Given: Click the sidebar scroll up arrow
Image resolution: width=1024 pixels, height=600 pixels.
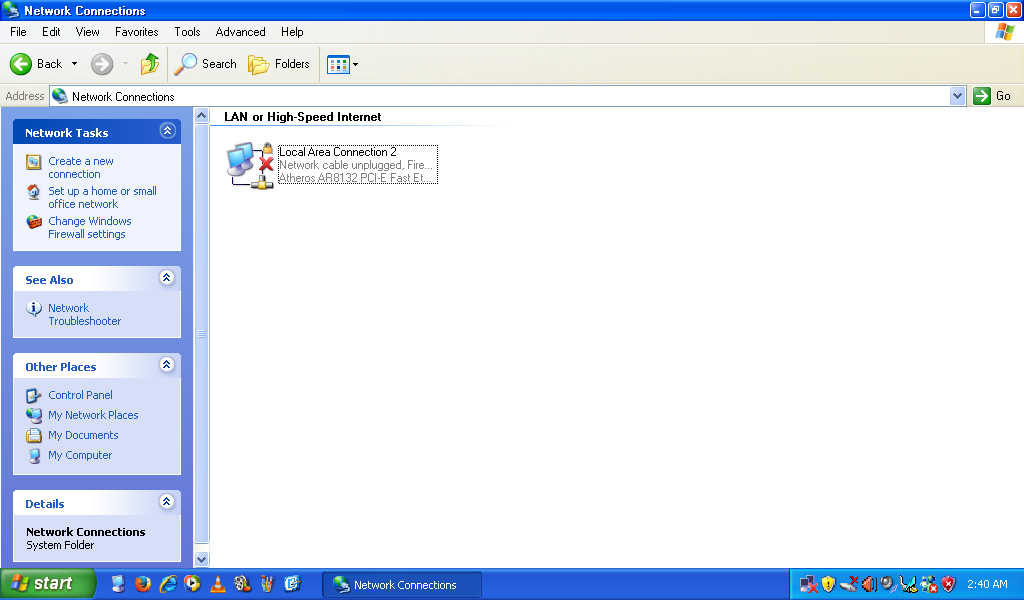Looking at the screenshot, I should click(x=202, y=116).
